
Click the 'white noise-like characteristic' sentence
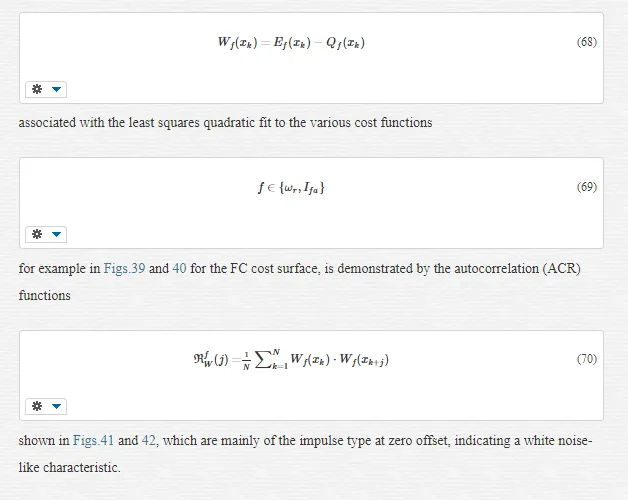click(305, 454)
